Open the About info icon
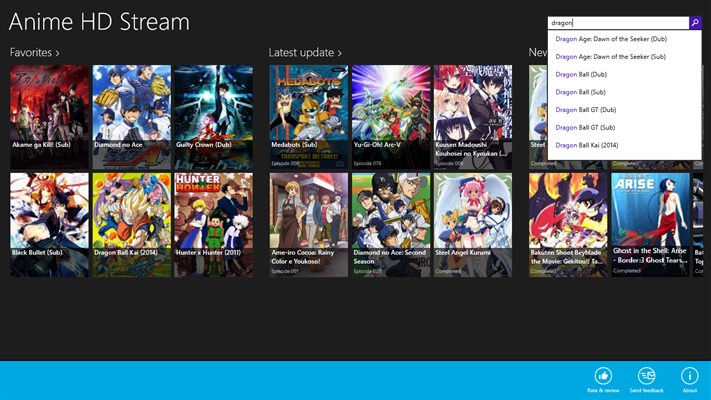 click(x=690, y=380)
